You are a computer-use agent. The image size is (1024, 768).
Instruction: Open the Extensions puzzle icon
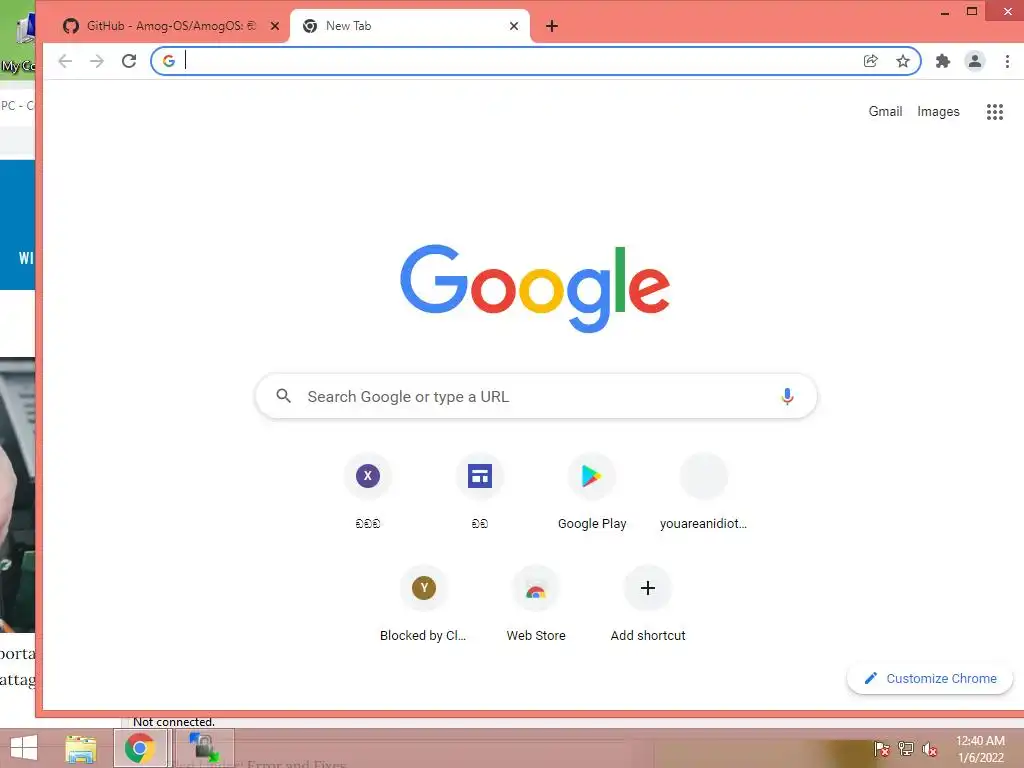942,61
